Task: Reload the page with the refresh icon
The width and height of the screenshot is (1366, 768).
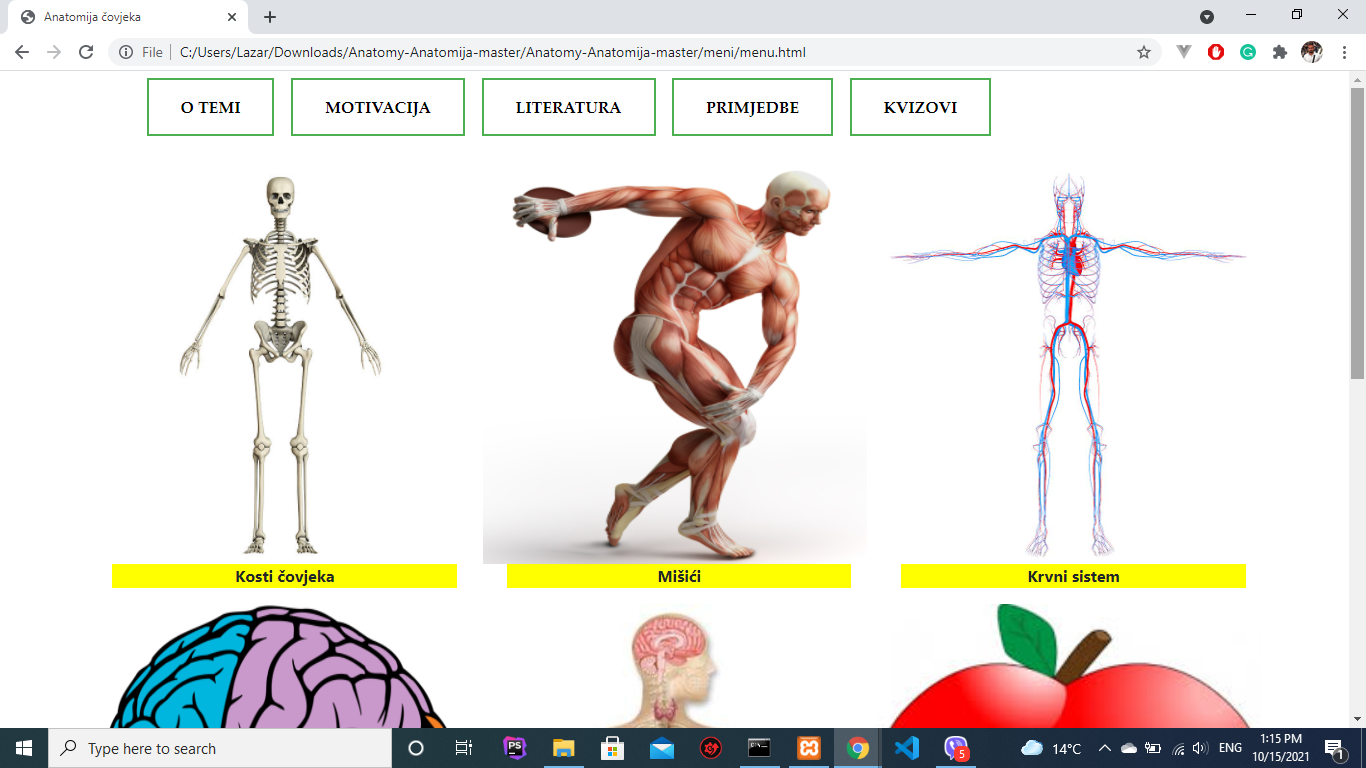Action: pos(86,52)
